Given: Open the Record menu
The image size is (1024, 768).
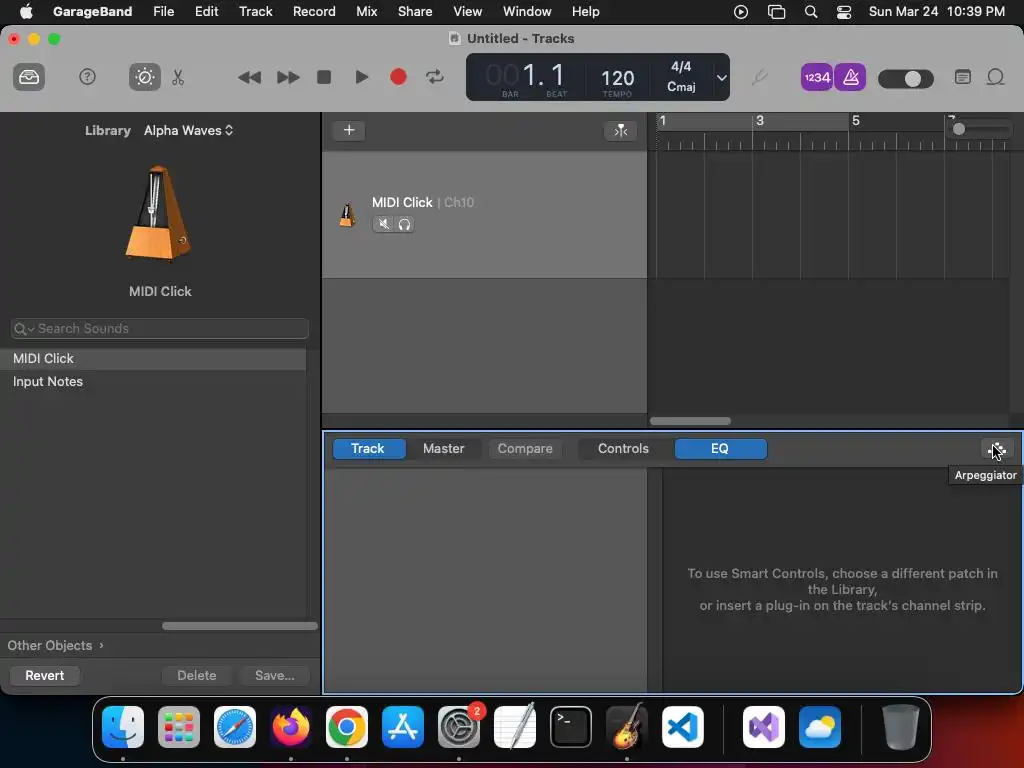Looking at the screenshot, I should (x=314, y=11).
